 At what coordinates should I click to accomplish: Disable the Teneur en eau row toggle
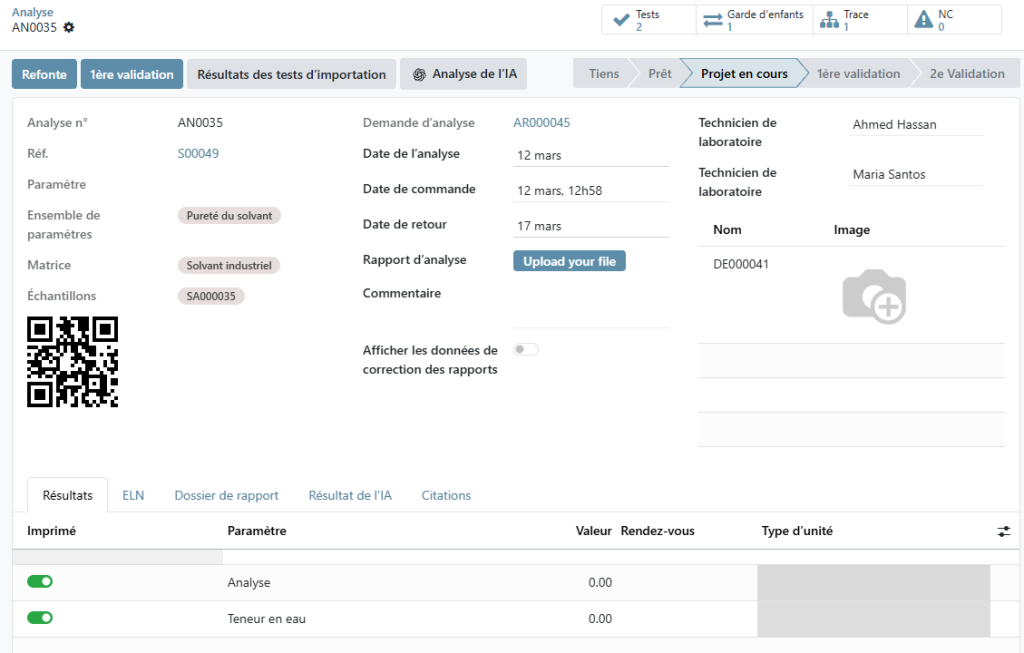click(39, 617)
